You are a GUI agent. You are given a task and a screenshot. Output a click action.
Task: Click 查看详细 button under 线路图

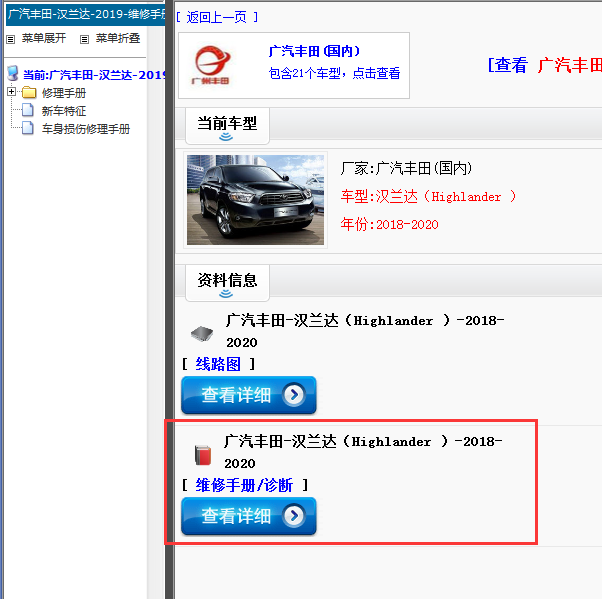[x=249, y=395]
